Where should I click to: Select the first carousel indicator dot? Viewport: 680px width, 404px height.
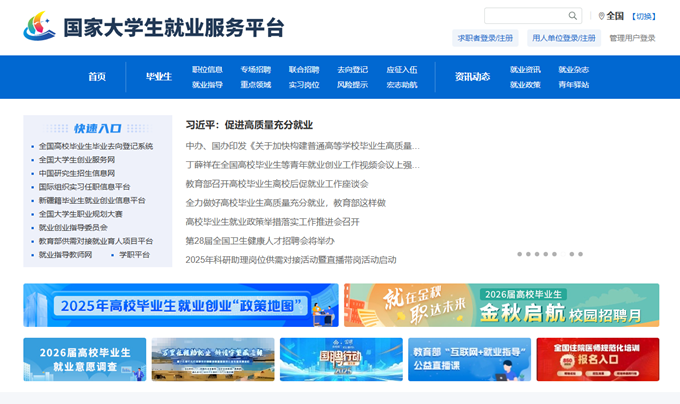[520, 254]
